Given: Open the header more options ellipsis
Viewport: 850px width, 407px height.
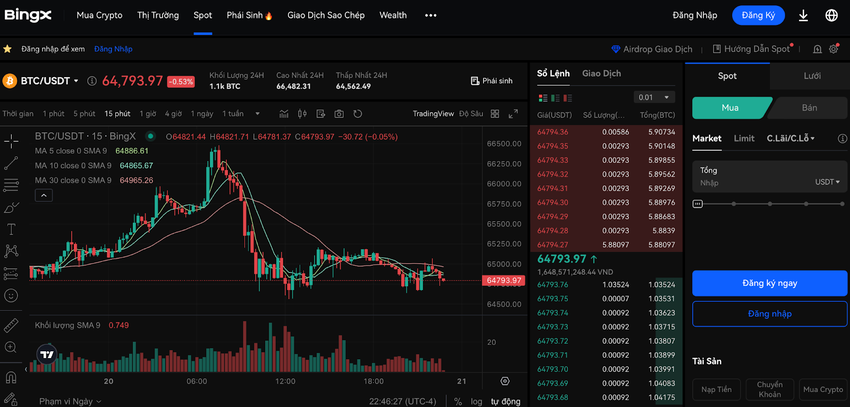Looking at the screenshot, I should [x=430, y=16].
